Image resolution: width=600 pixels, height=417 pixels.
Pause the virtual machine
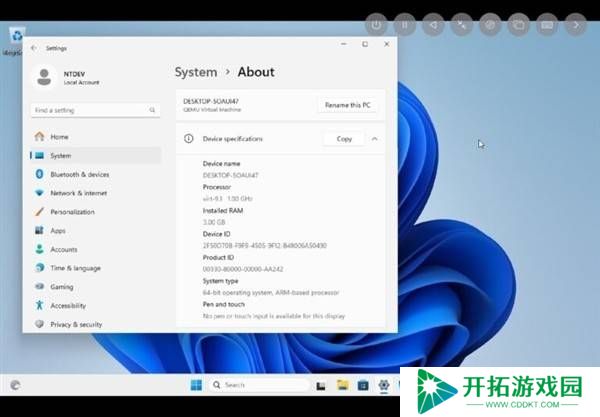[404, 25]
